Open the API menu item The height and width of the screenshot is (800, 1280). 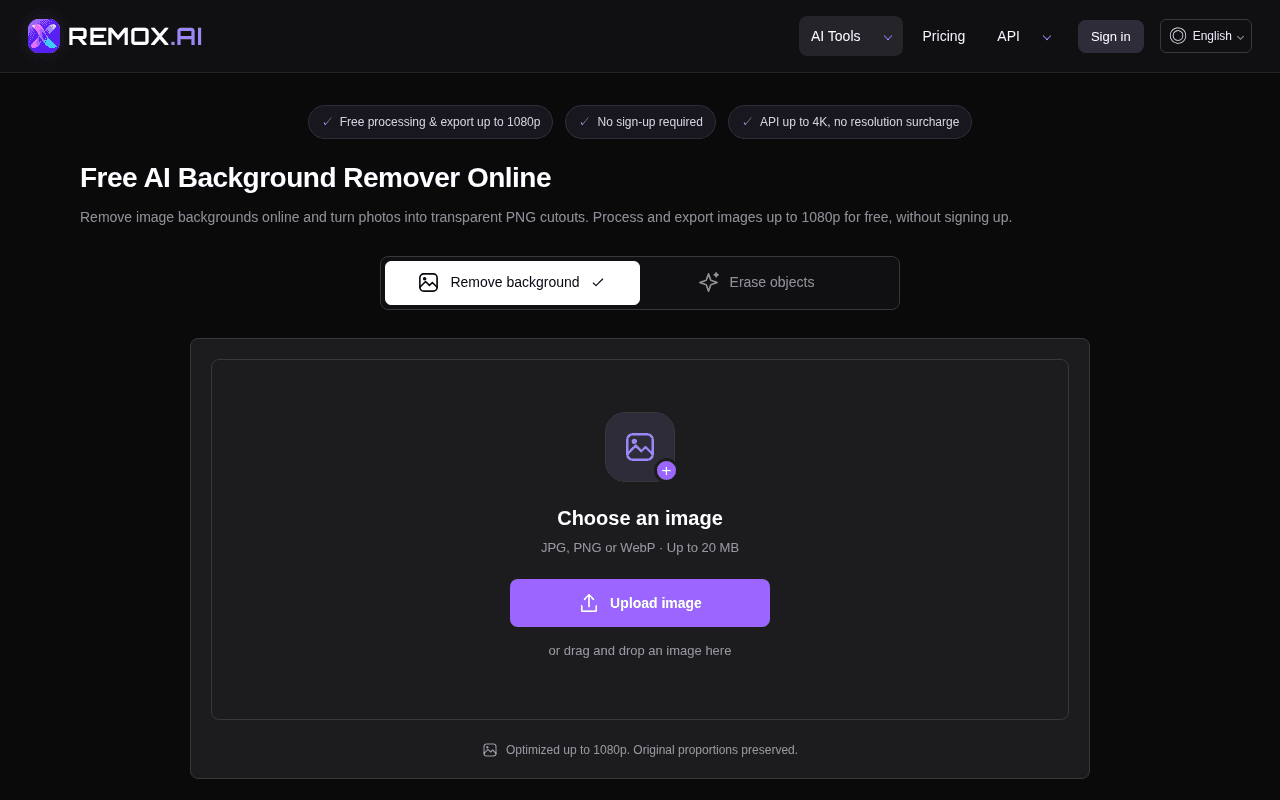coord(1008,36)
